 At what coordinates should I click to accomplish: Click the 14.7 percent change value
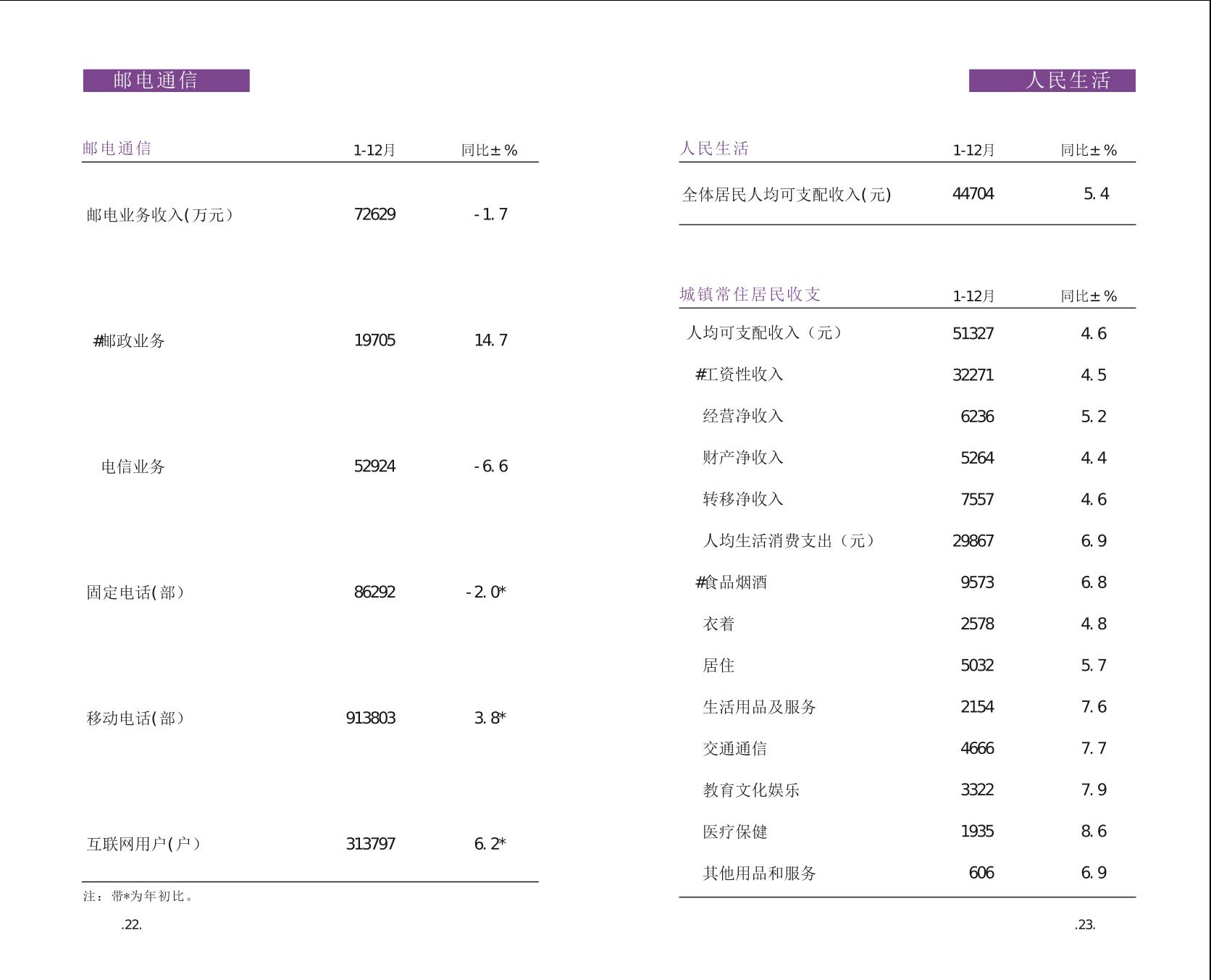tap(491, 340)
